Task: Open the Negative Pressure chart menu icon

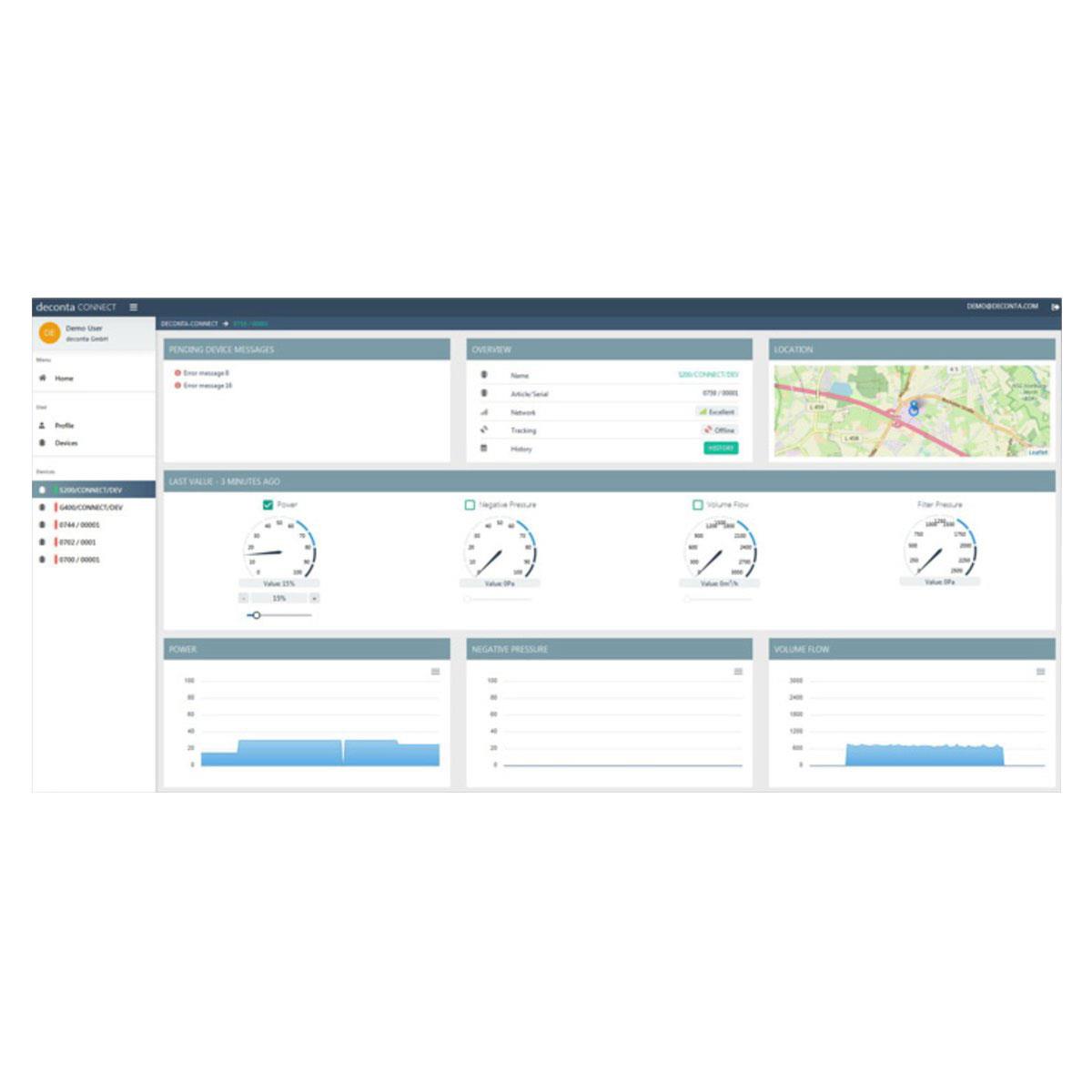Action: 738,672
